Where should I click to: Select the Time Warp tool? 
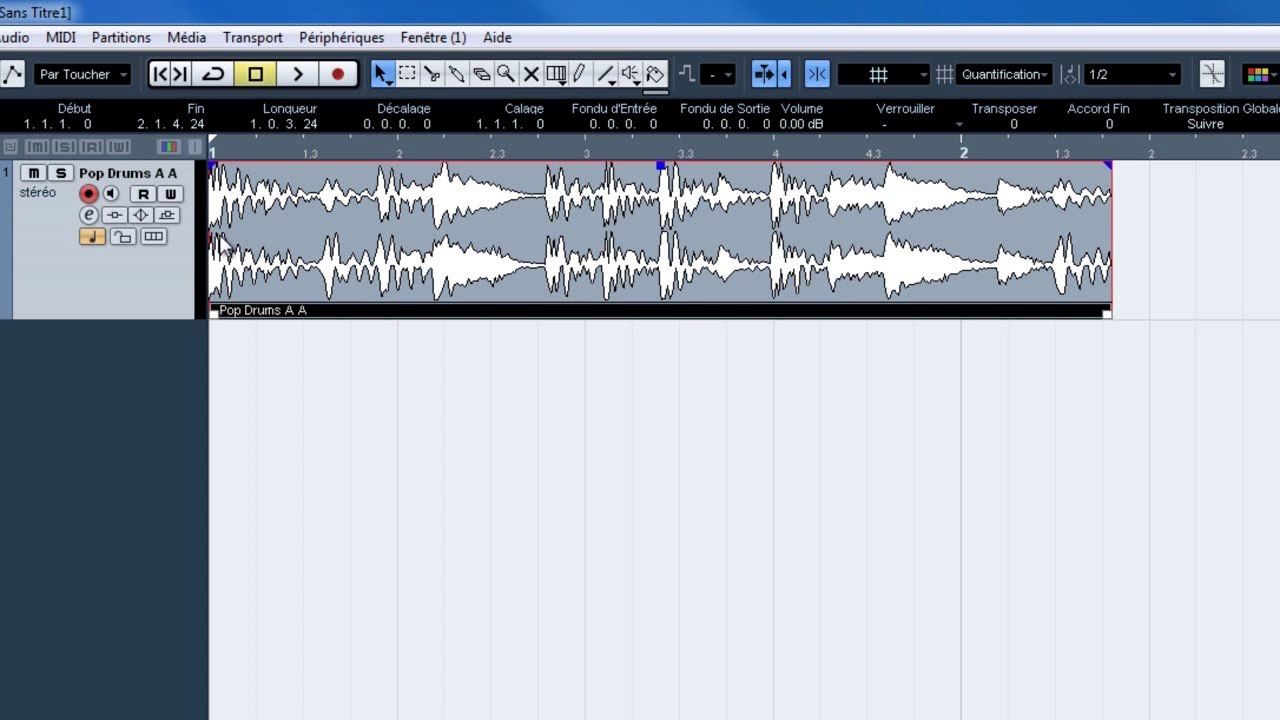pyautogui.click(x=556, y=74)
